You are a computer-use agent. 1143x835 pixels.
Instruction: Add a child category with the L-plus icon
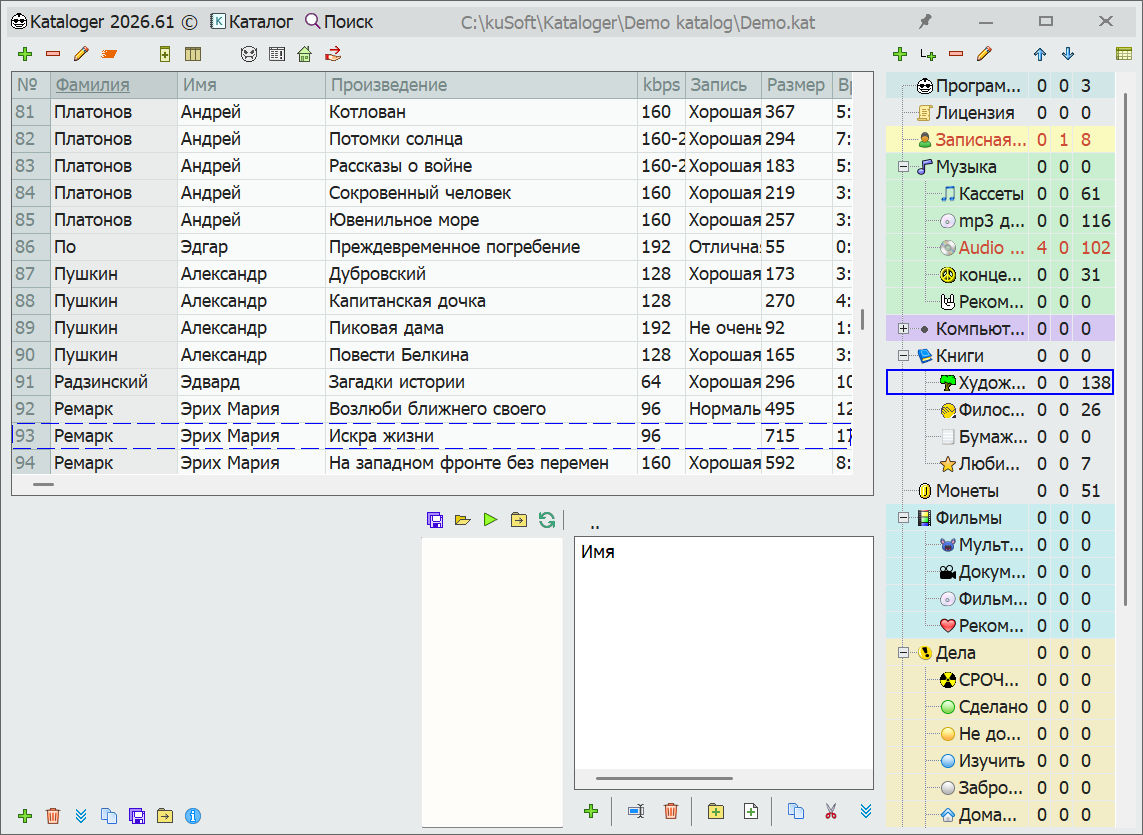[x=928, y=54]
